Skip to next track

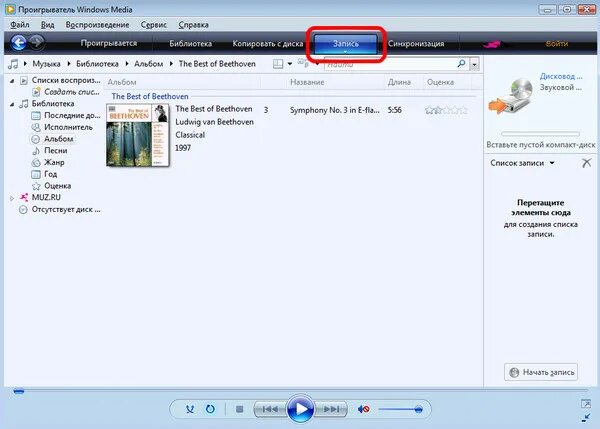click(331, 409)
